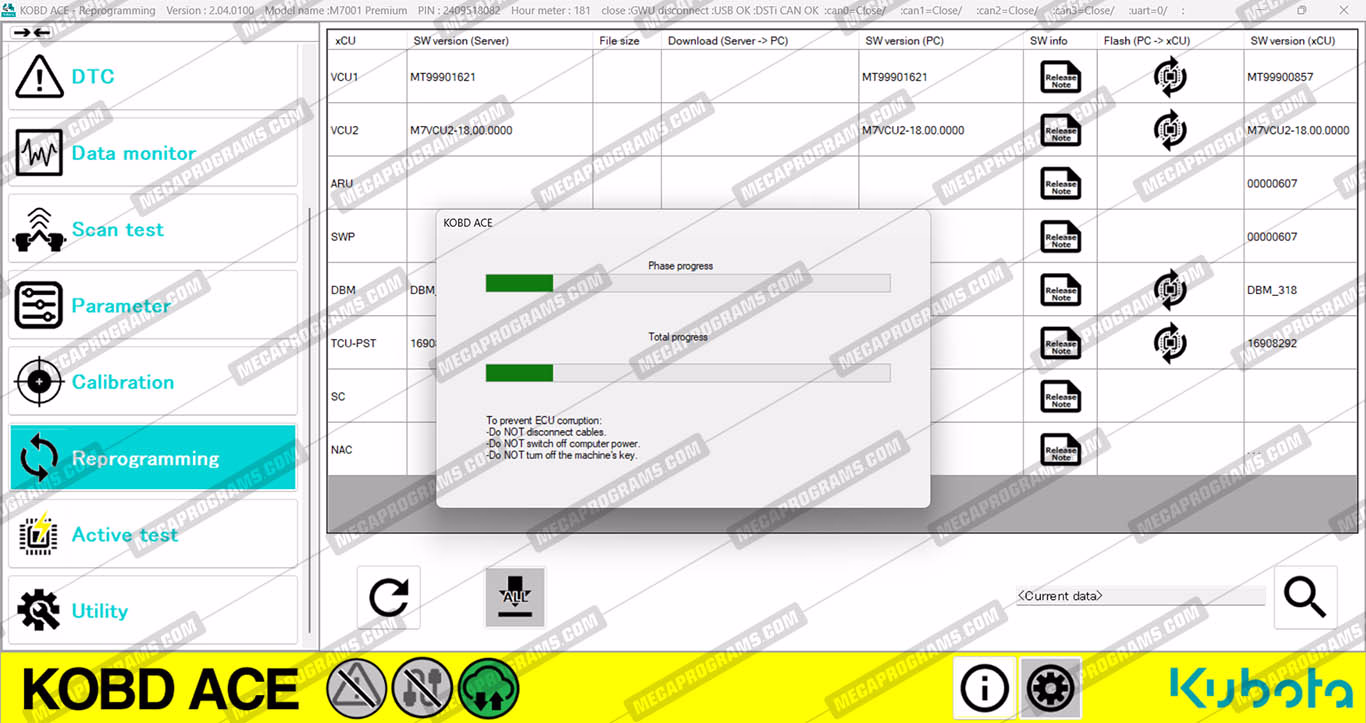Select the SWP row label
Image resolution: width=1366 pixels, height=723 pixels.
point(343,237)
